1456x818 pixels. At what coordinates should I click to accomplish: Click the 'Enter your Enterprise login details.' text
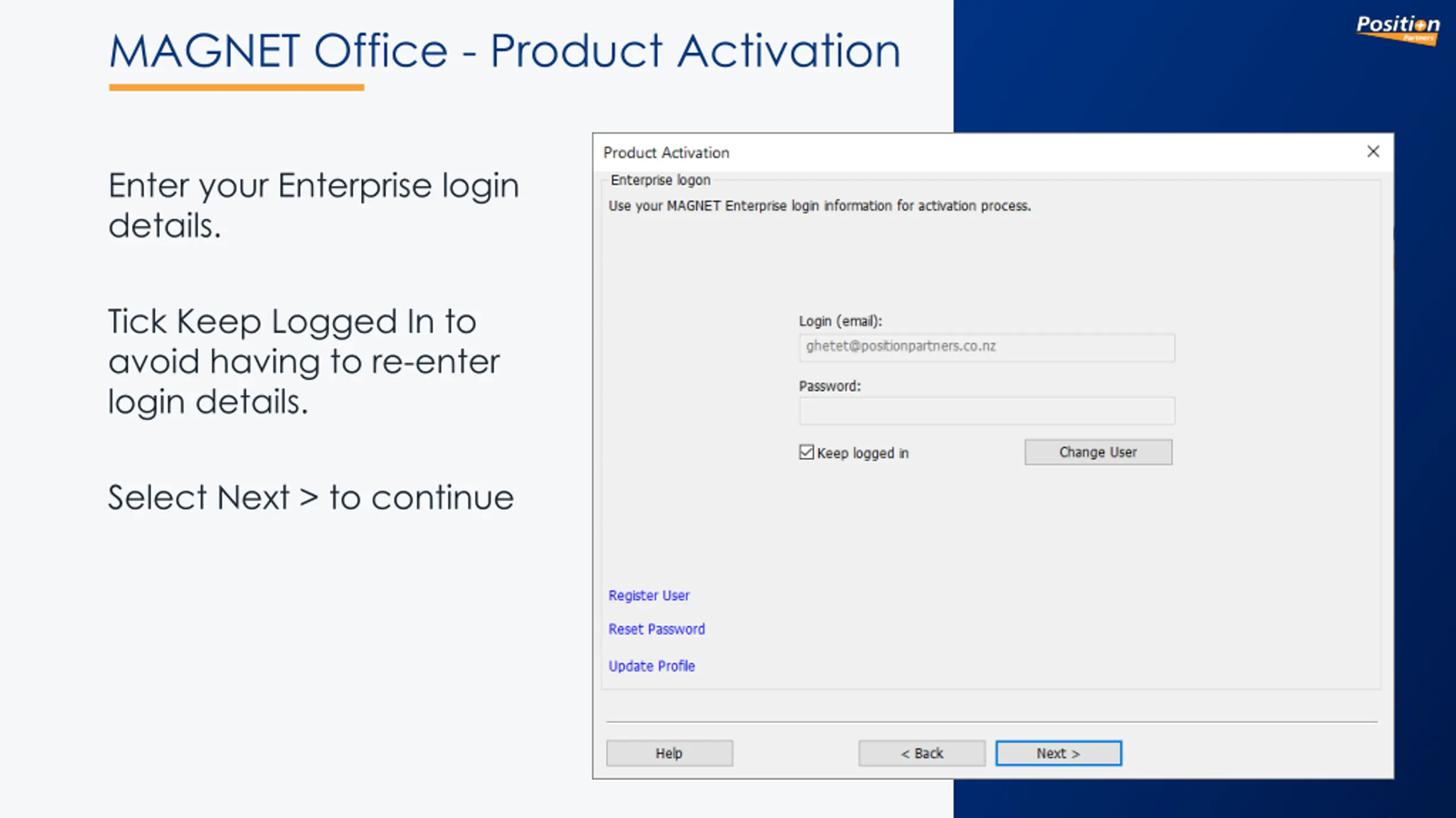click(x=313, y=205)
